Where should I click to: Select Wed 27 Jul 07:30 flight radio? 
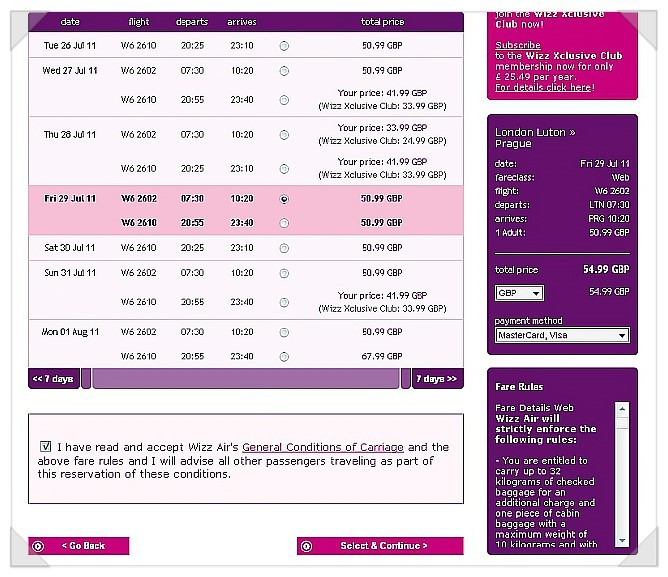tap(284, 71)
